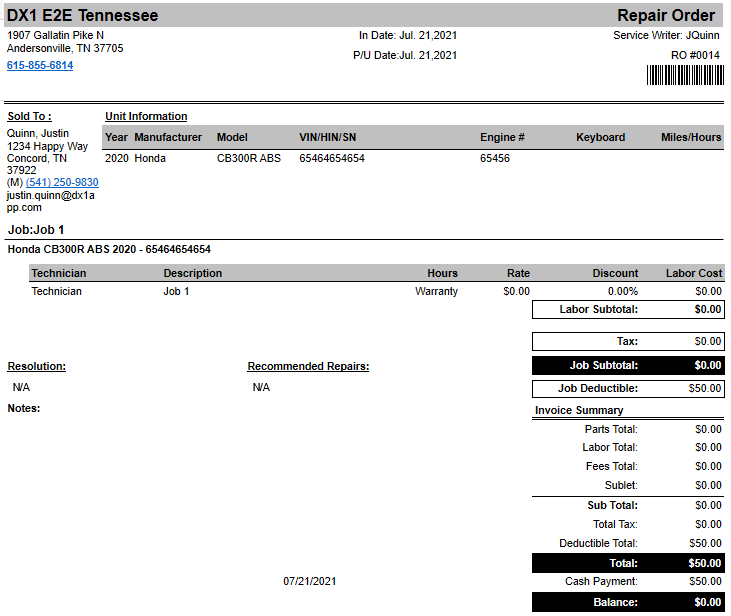Click 'RO #0014' order number
This screenshot has width=731, height=616.
(695, 55)
